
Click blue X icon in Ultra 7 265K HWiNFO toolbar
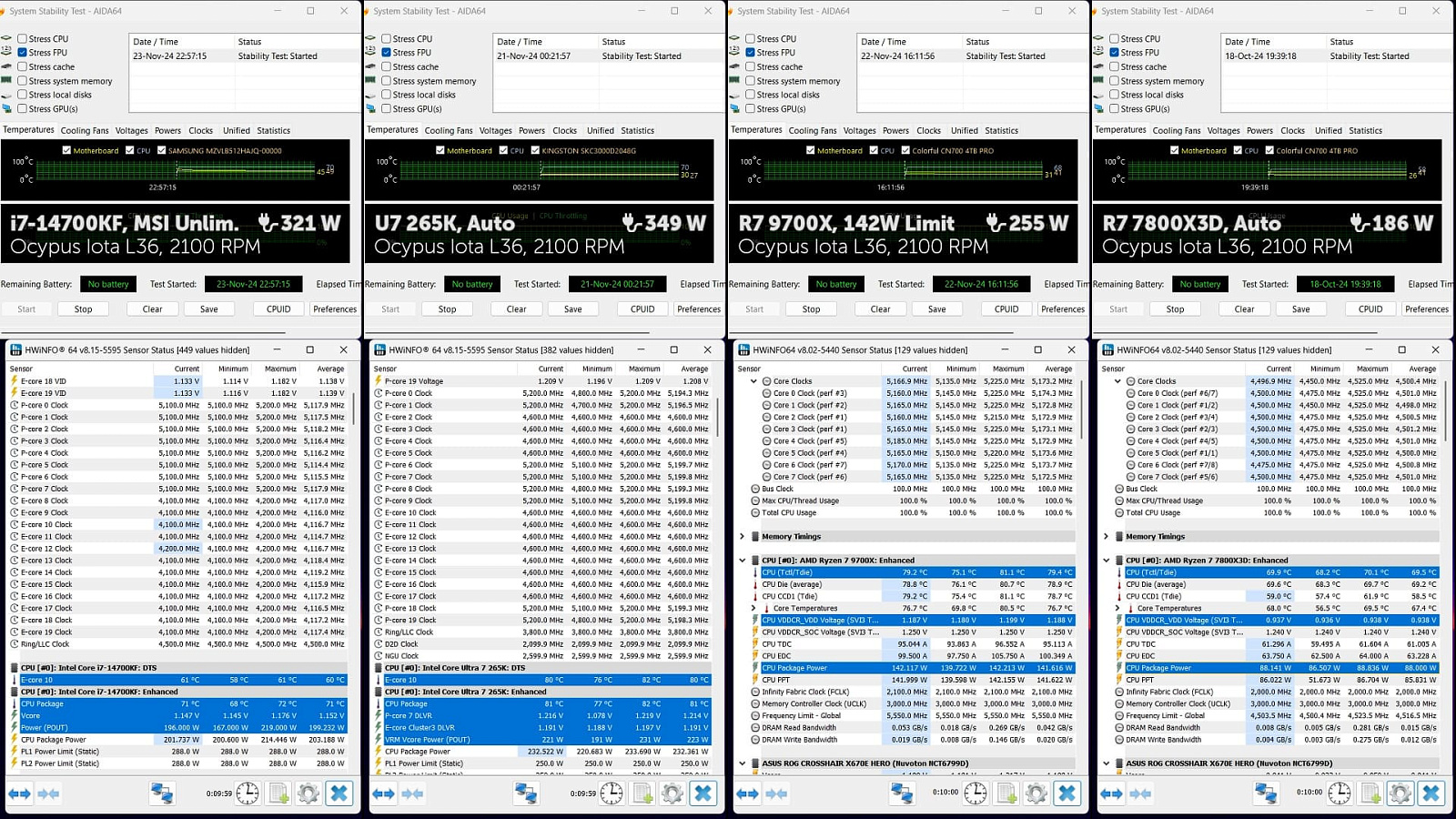(703, 794)
